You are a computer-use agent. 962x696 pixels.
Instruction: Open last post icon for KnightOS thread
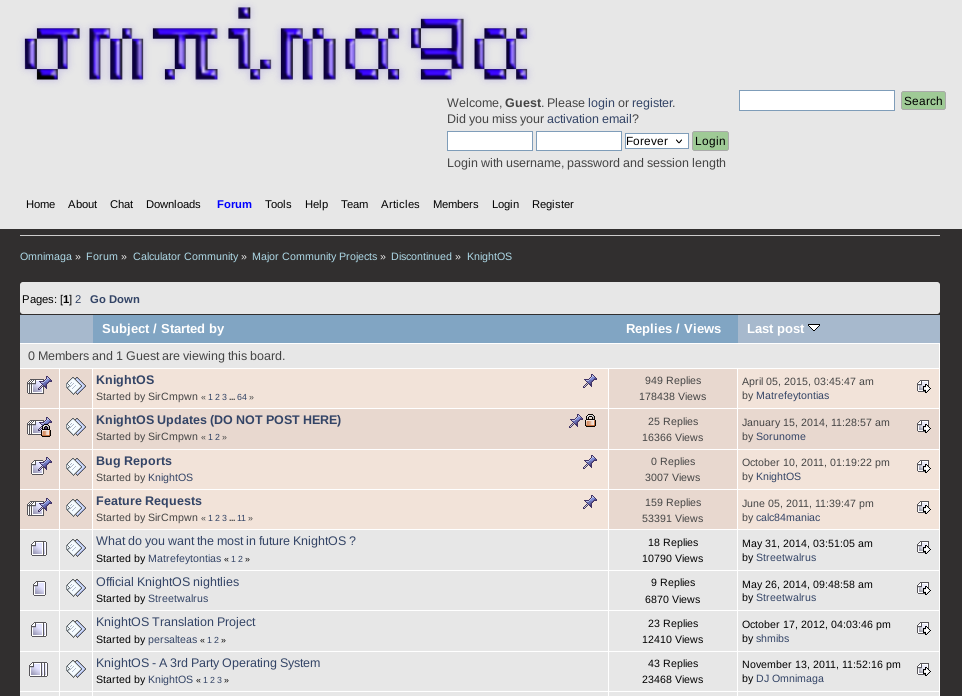click(x=923, y=387)
